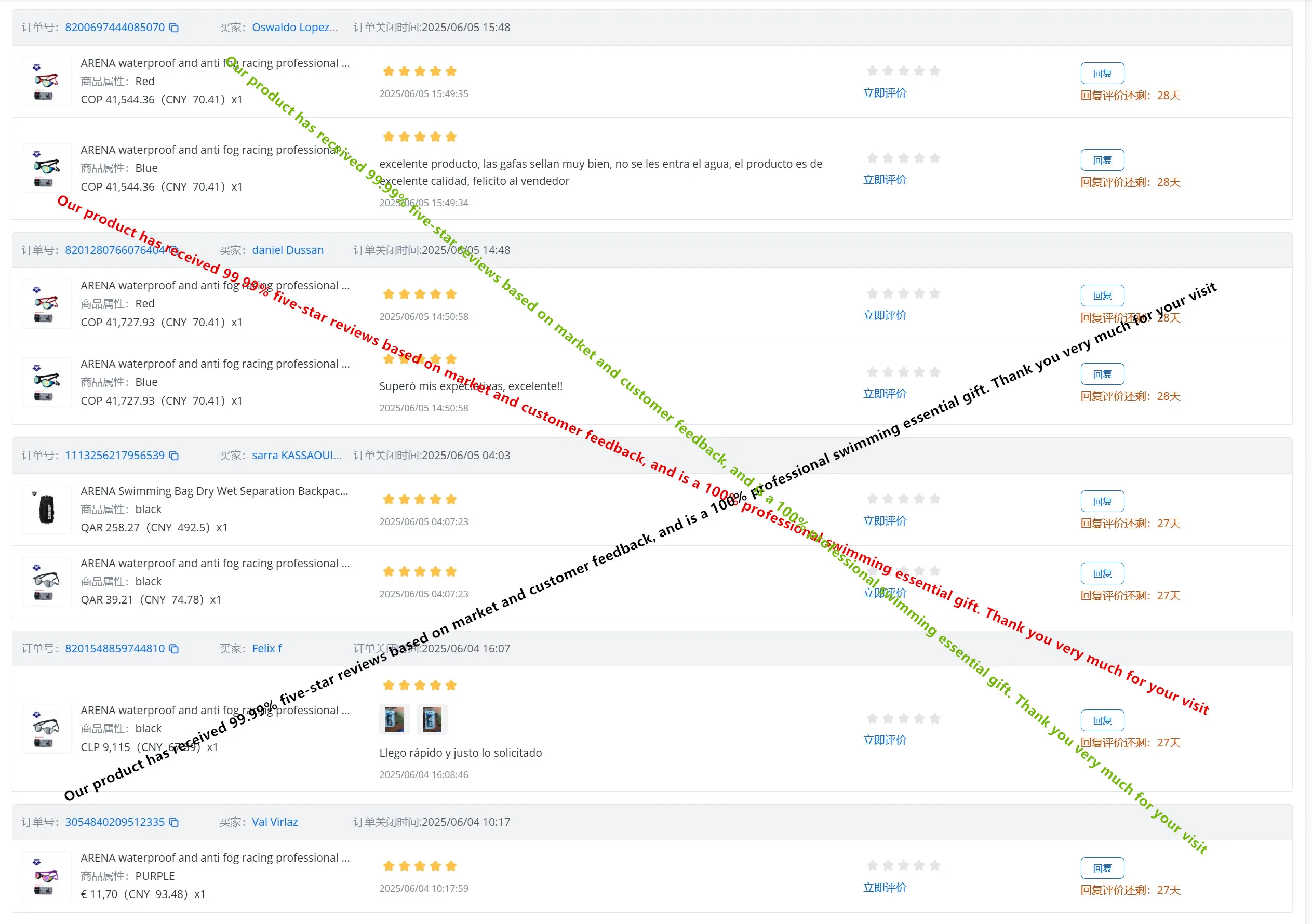Copy order number 1113256217956539
1312x924 pixels.
(x=173, y=456)
